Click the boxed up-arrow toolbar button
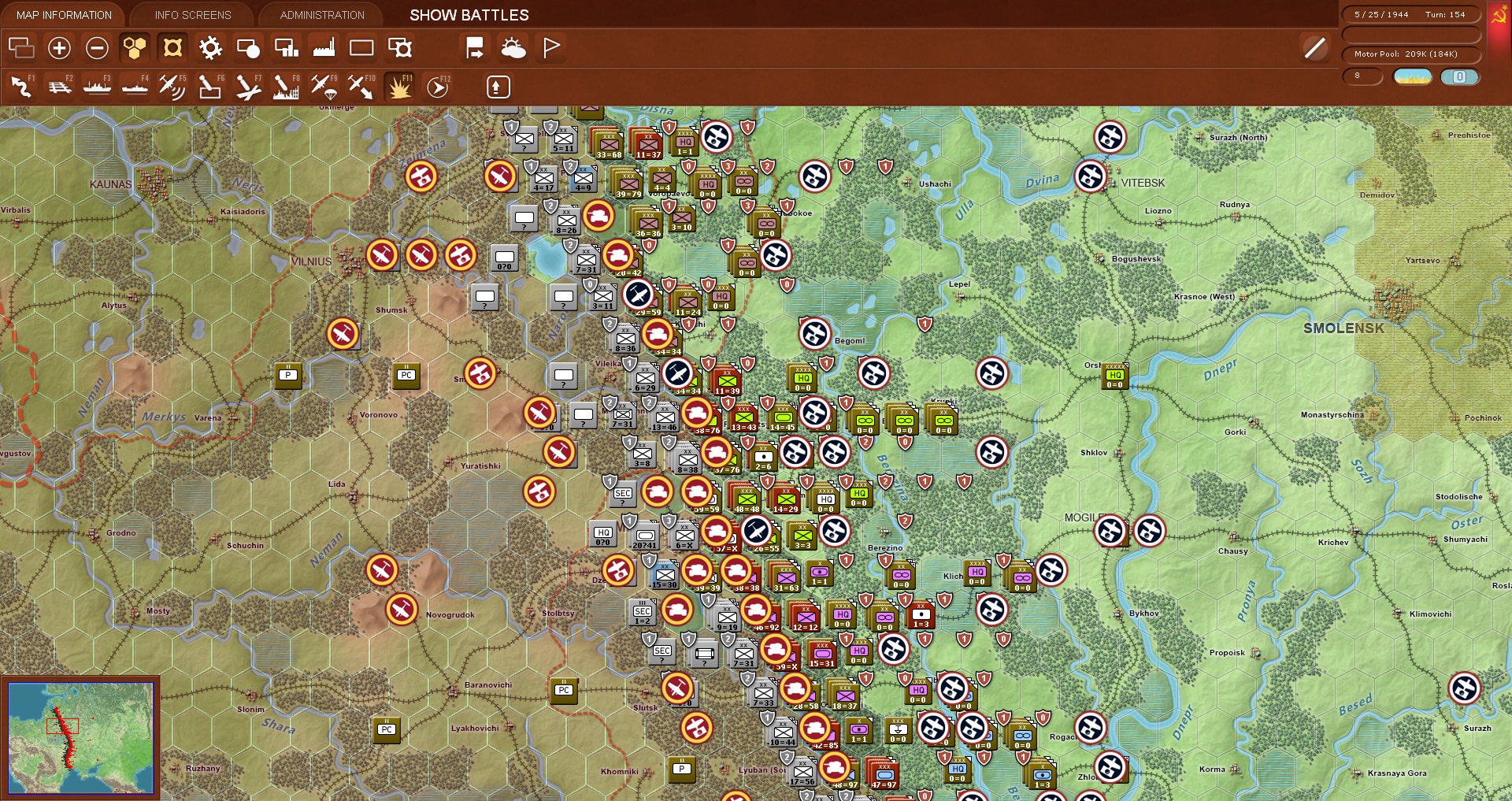This screenshot has height=801, width=1512. (x=498, y=87)
